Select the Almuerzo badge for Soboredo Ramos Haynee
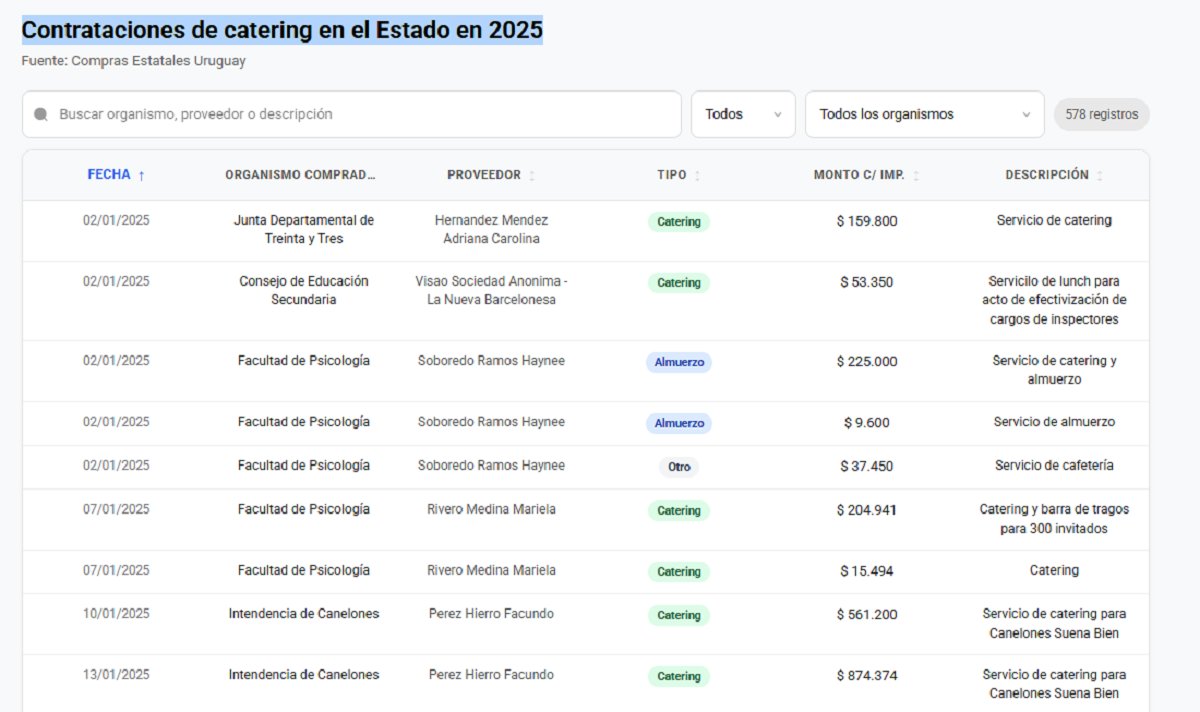The height and width of the screenshot is (712, 1200). (x=679, y=362)
